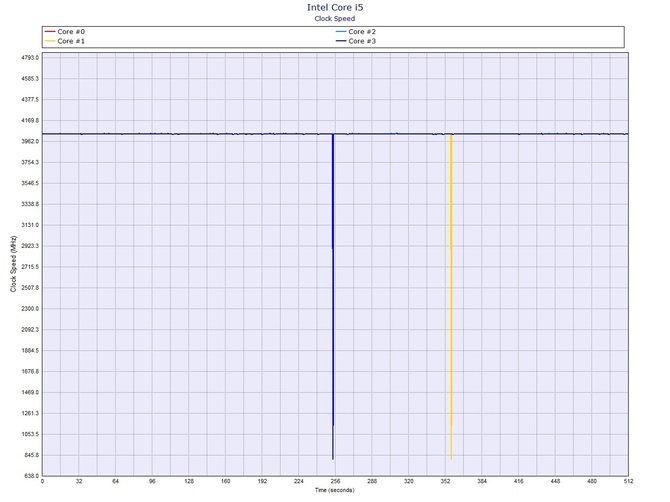The height and width of the screenshot is (502, 670).
Task: Click the 638.0 y-axis value
Action: tap(31, 476)
